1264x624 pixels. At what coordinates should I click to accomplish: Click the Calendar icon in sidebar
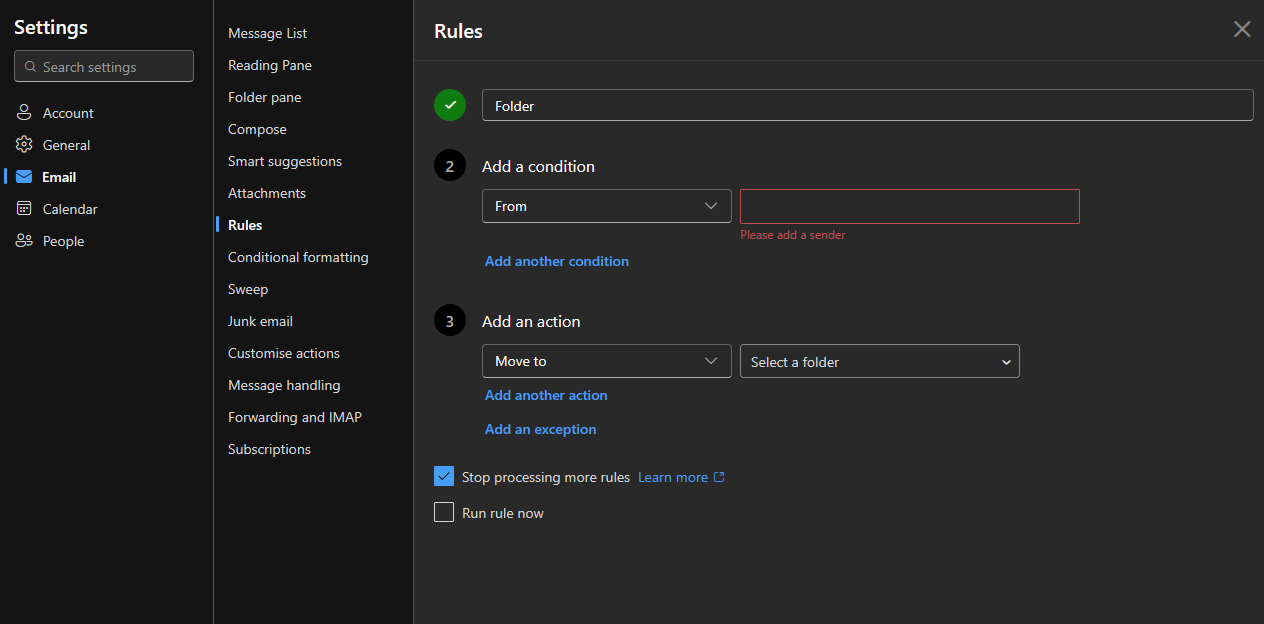[x=24, y=209]
